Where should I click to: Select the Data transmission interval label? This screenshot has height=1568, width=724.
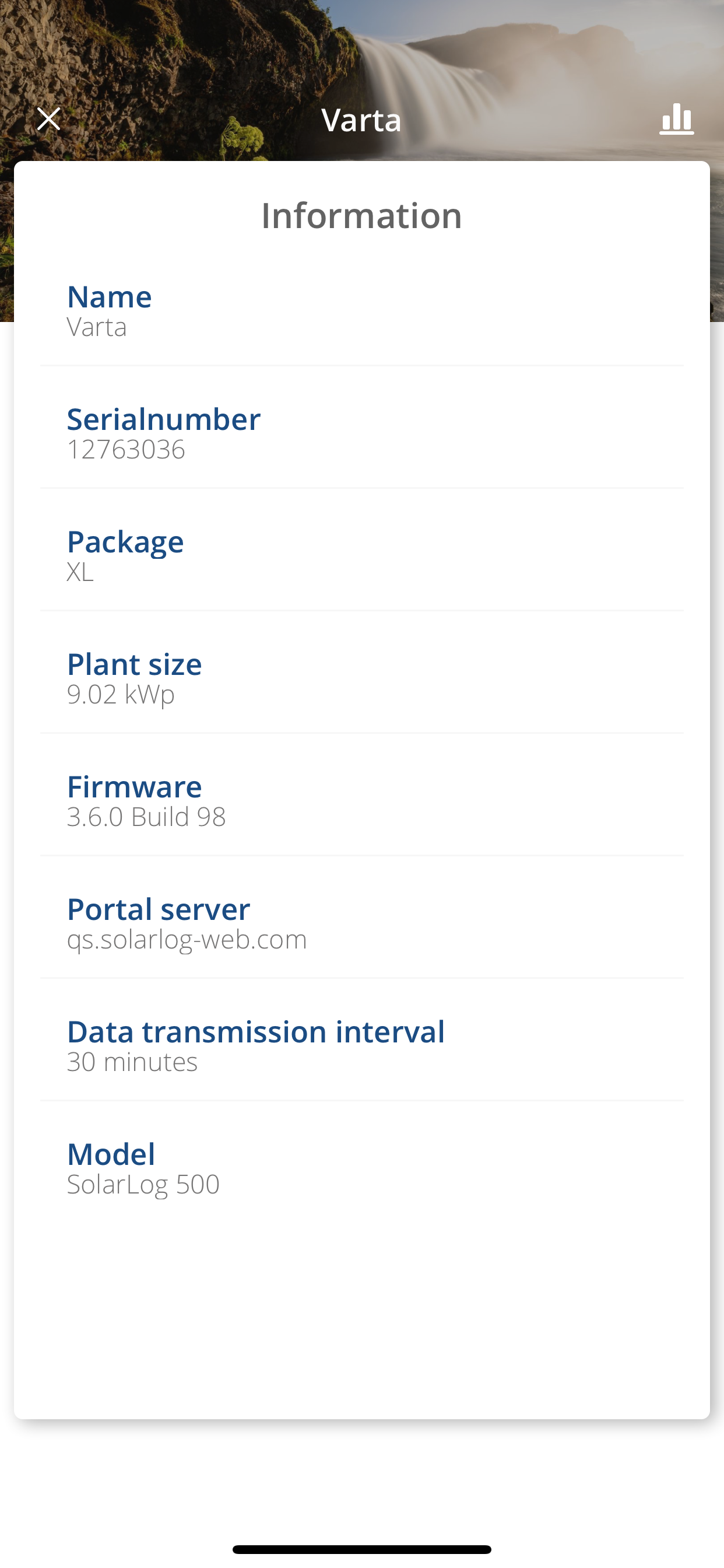(255, 1032)
